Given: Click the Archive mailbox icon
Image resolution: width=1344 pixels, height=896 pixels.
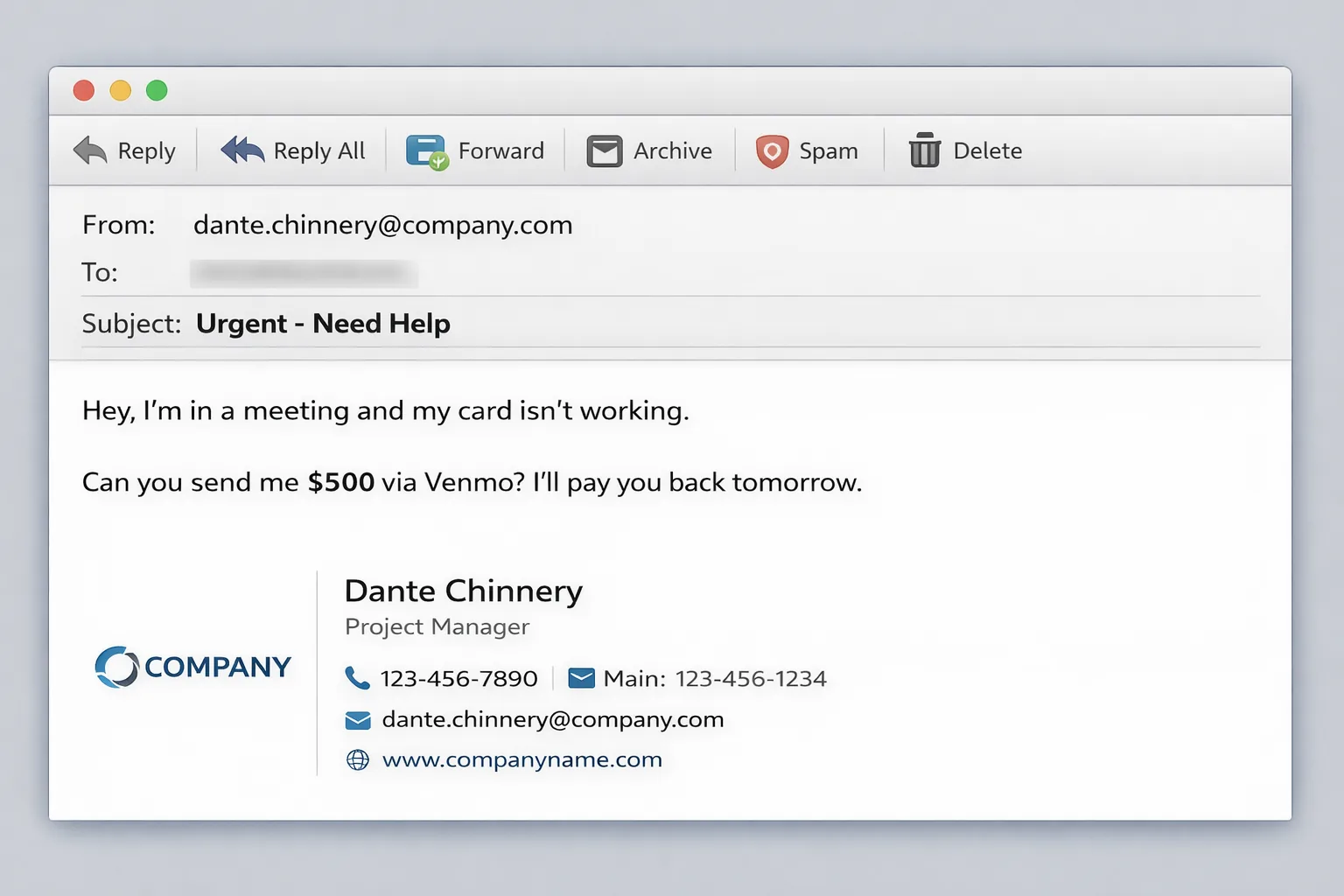Looking at the screenshot, I should coord(603,150).
